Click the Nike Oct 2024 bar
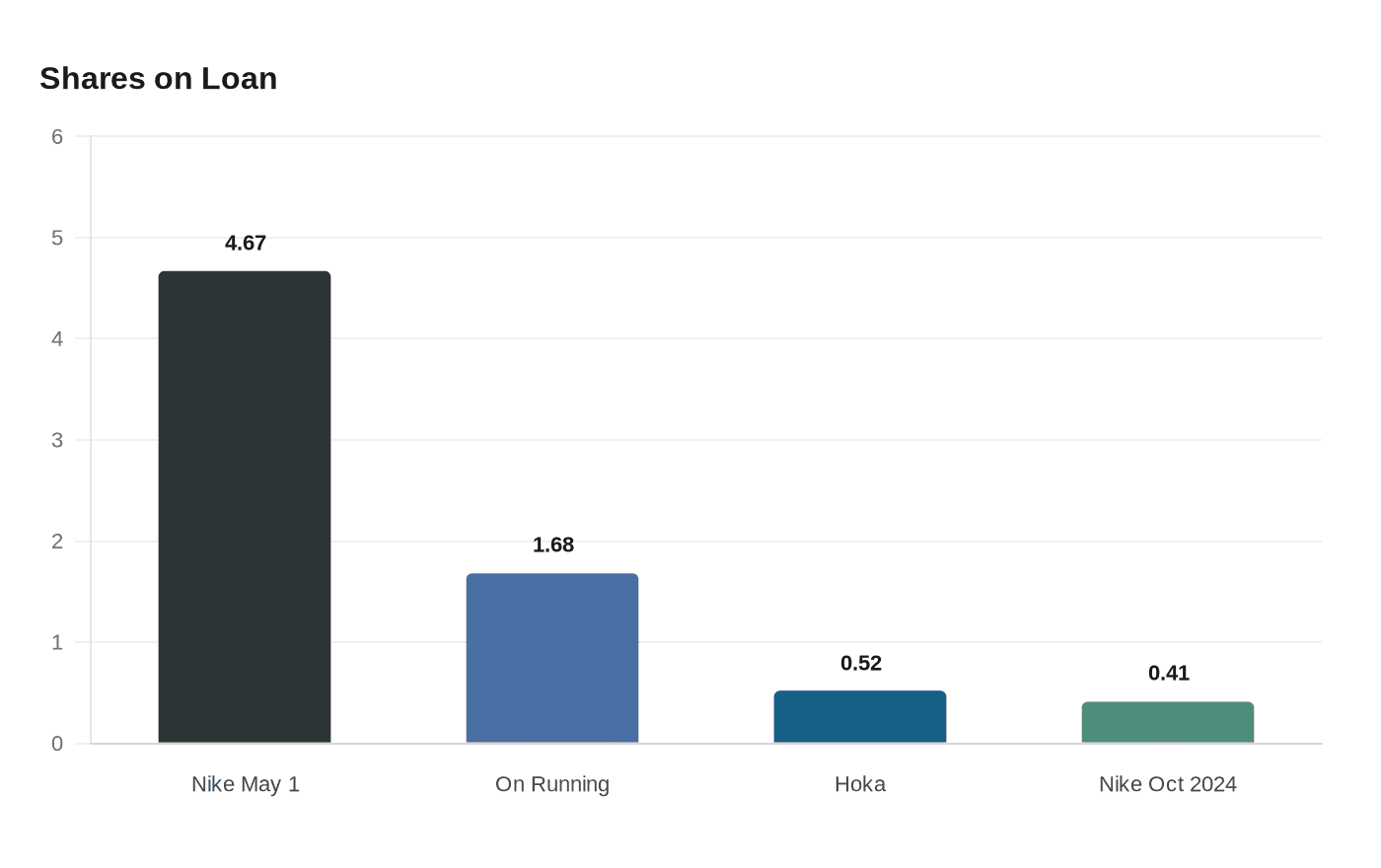 tap(1168, 722)
